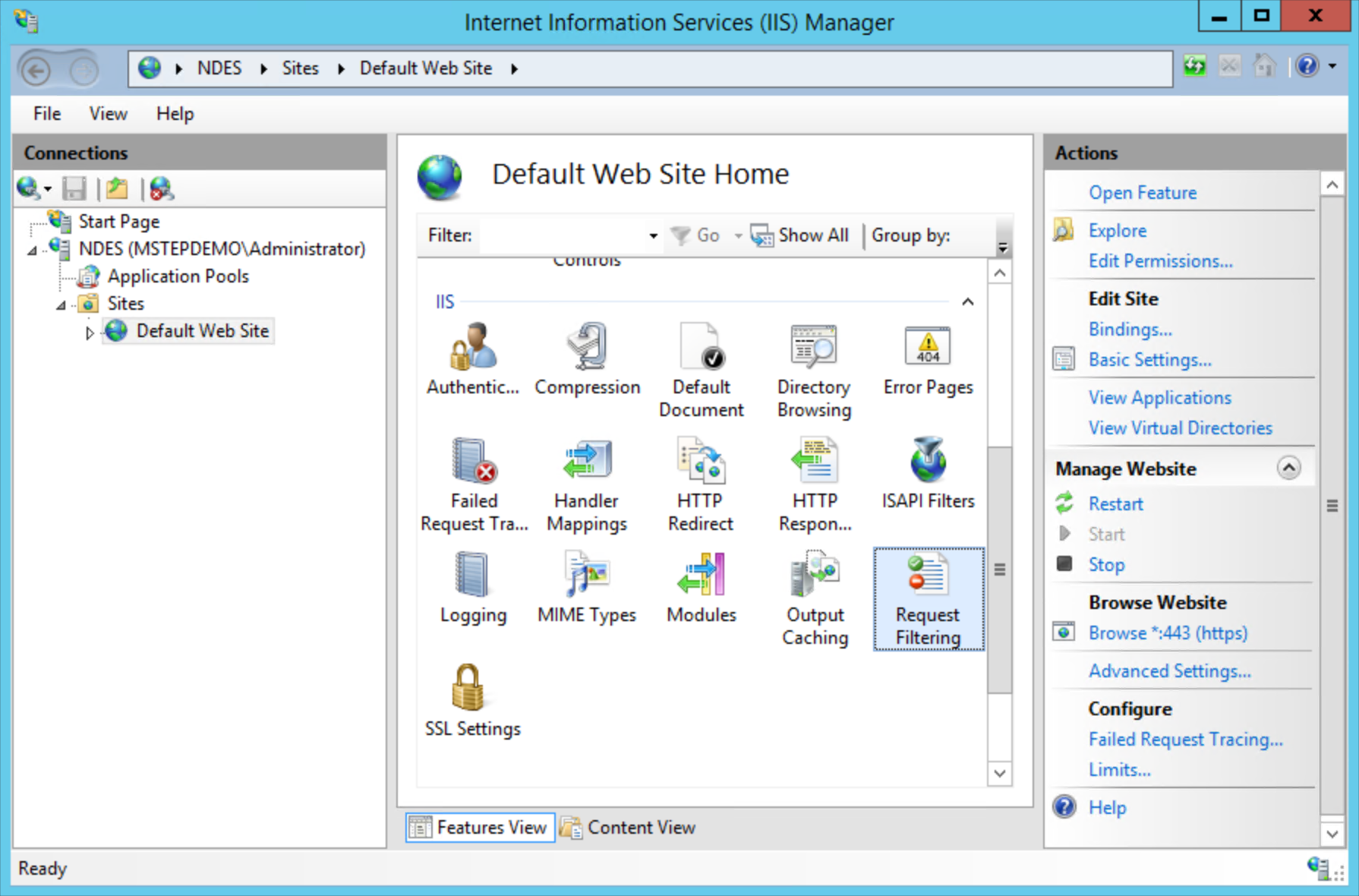
Task: Collapse the Sites tree node
Action: click(x=61, y=304)
